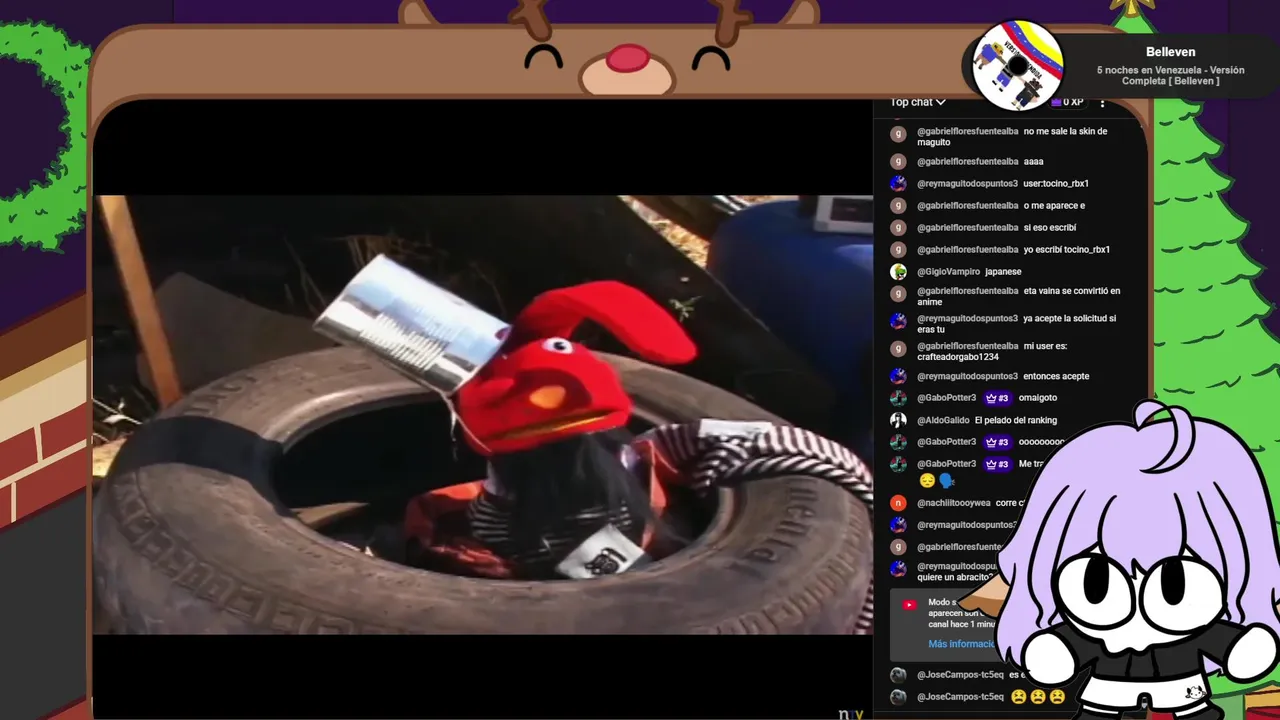
Task: Click GaboPotter3 avatar beside 'omaigoto'
Action: pyautogui.click(x=898, y=398)
